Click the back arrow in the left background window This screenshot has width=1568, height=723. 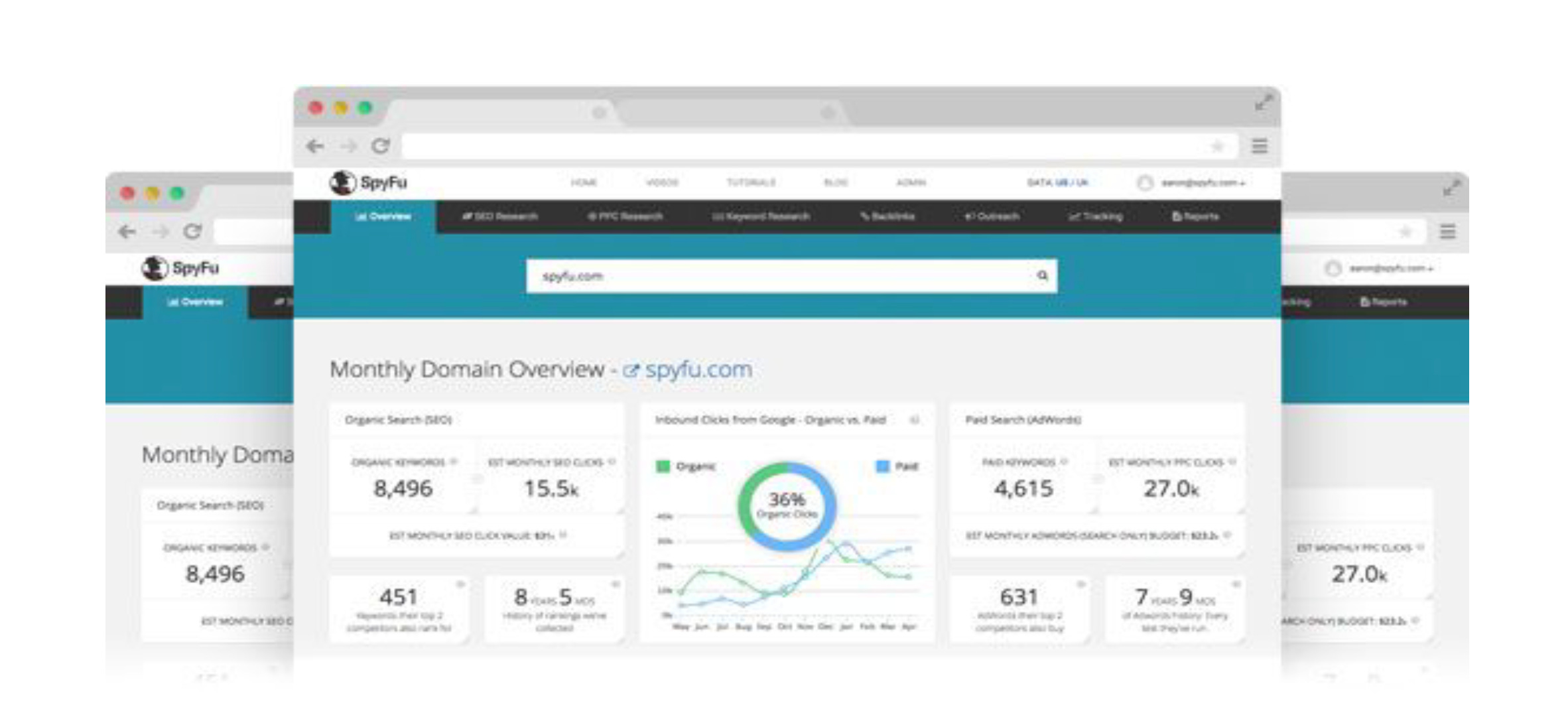point(127,231)
